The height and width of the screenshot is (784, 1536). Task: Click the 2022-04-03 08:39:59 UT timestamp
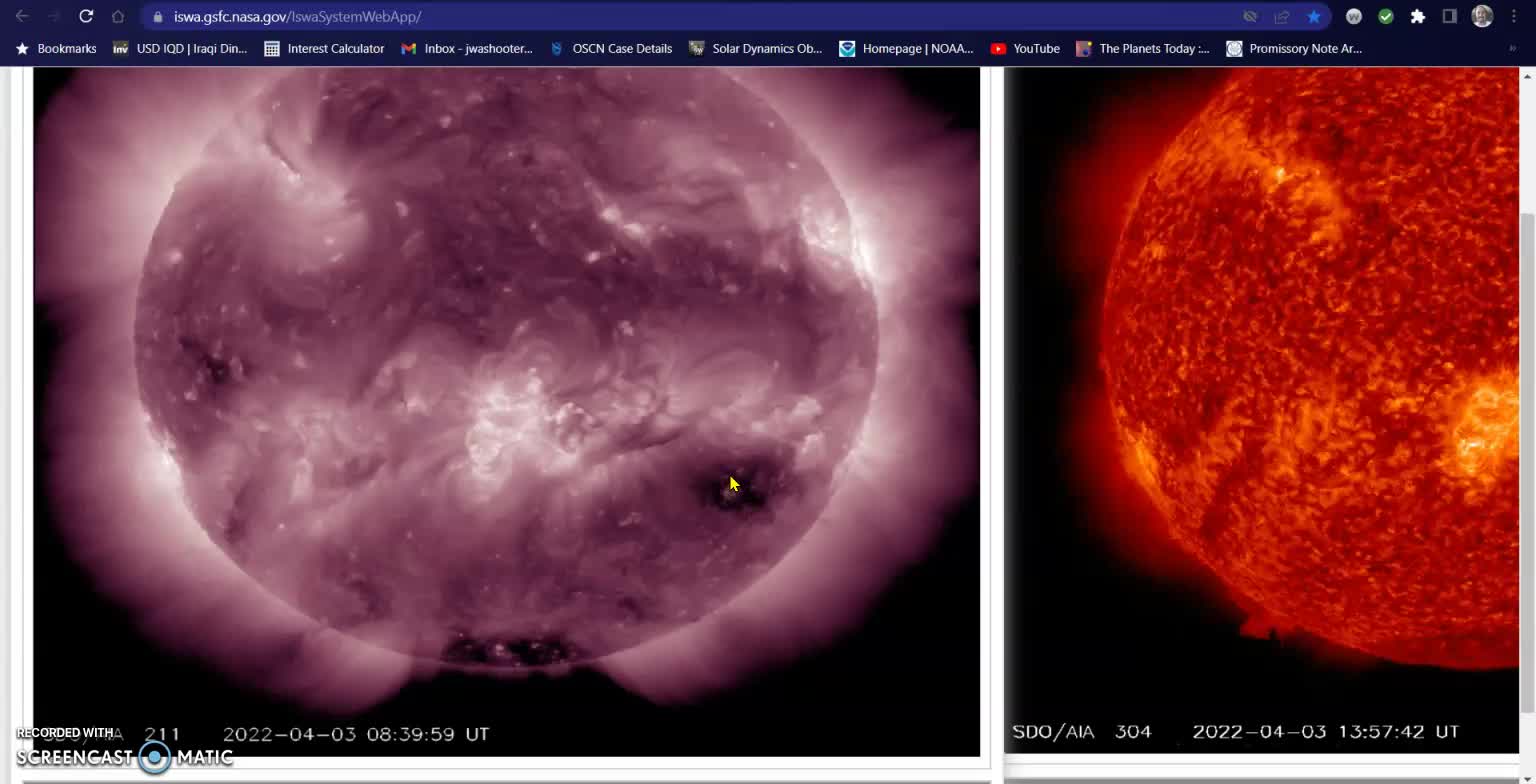point(356,734)
